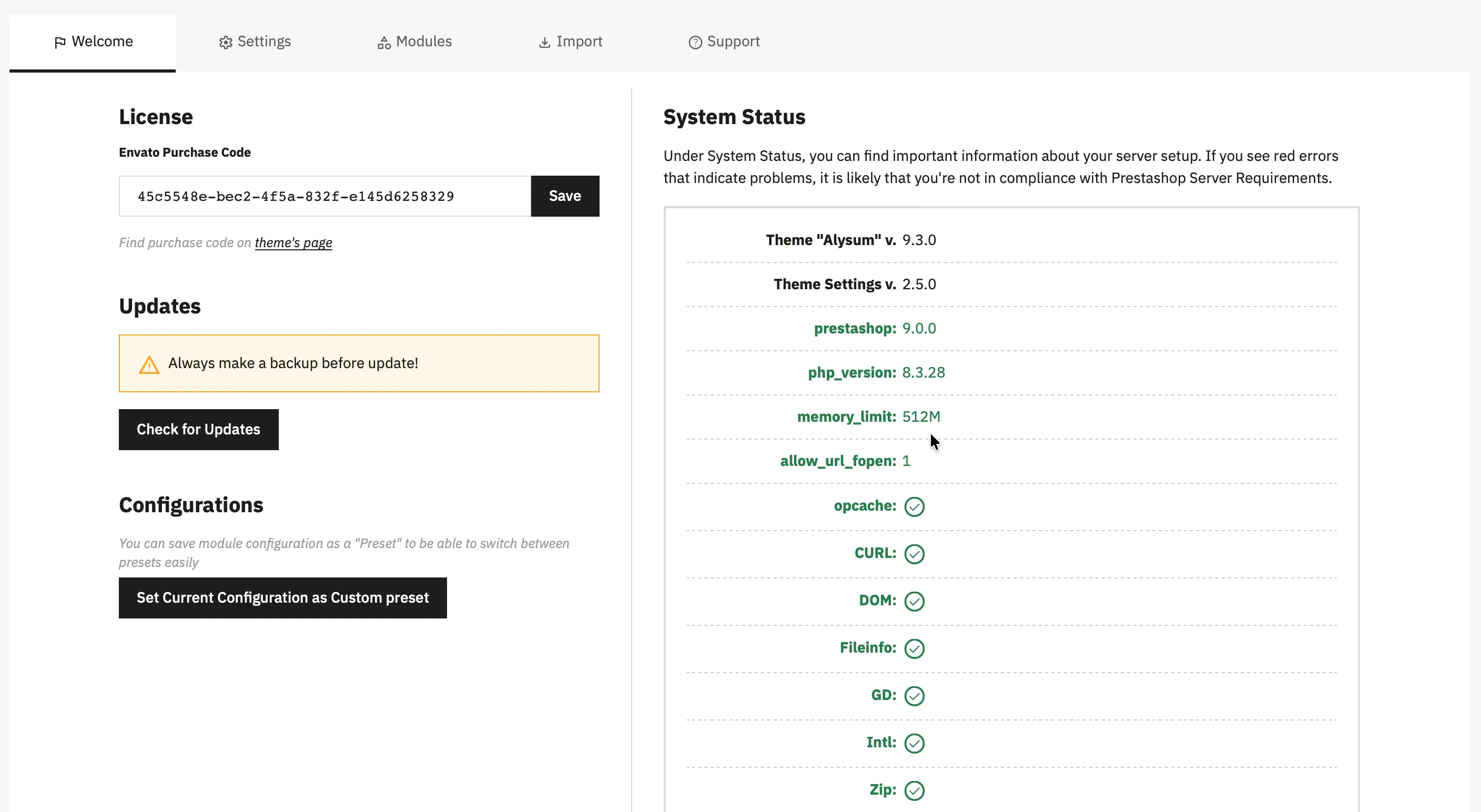The width and height of the screenshot is (1481, 812).
Task: Click the php_version label
Action: point(851,373)
